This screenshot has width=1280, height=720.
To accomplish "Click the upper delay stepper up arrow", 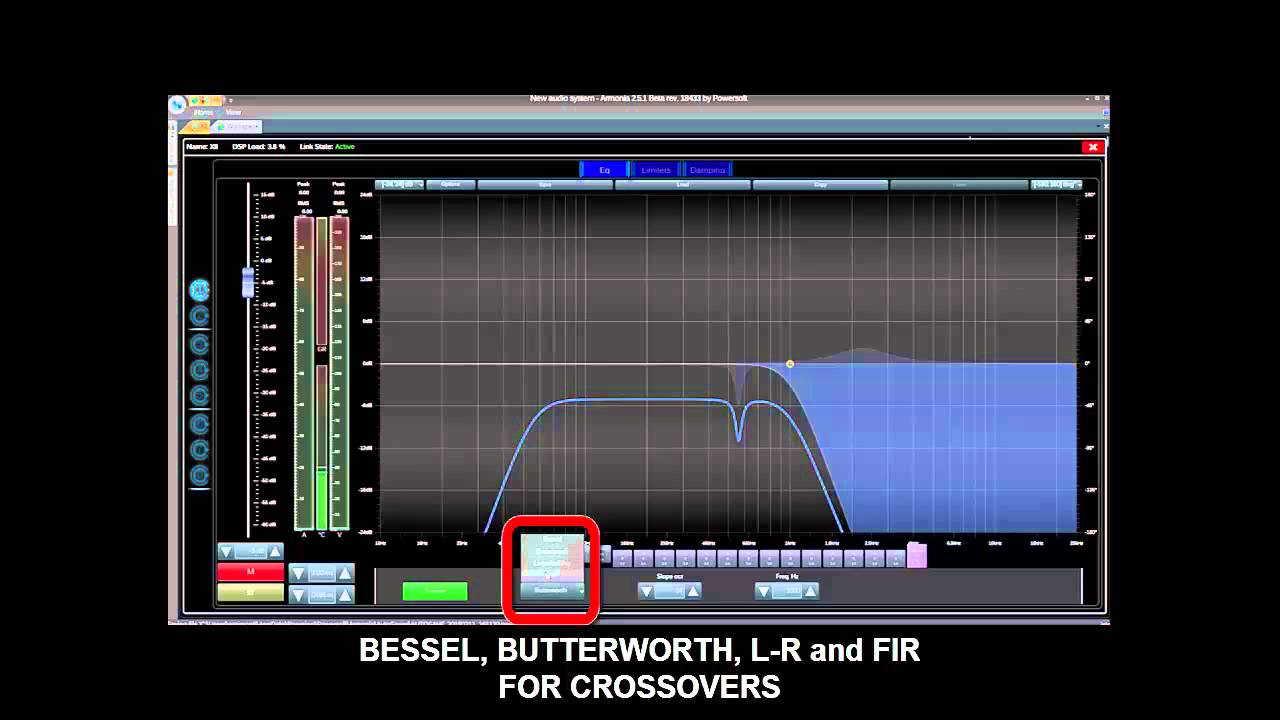I will point(345,573).
